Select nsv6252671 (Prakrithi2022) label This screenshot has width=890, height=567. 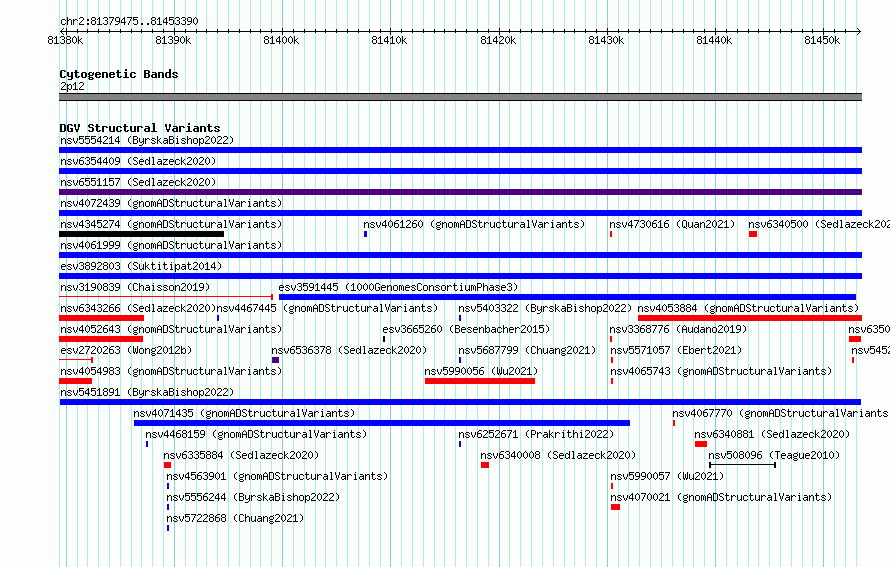536,434
